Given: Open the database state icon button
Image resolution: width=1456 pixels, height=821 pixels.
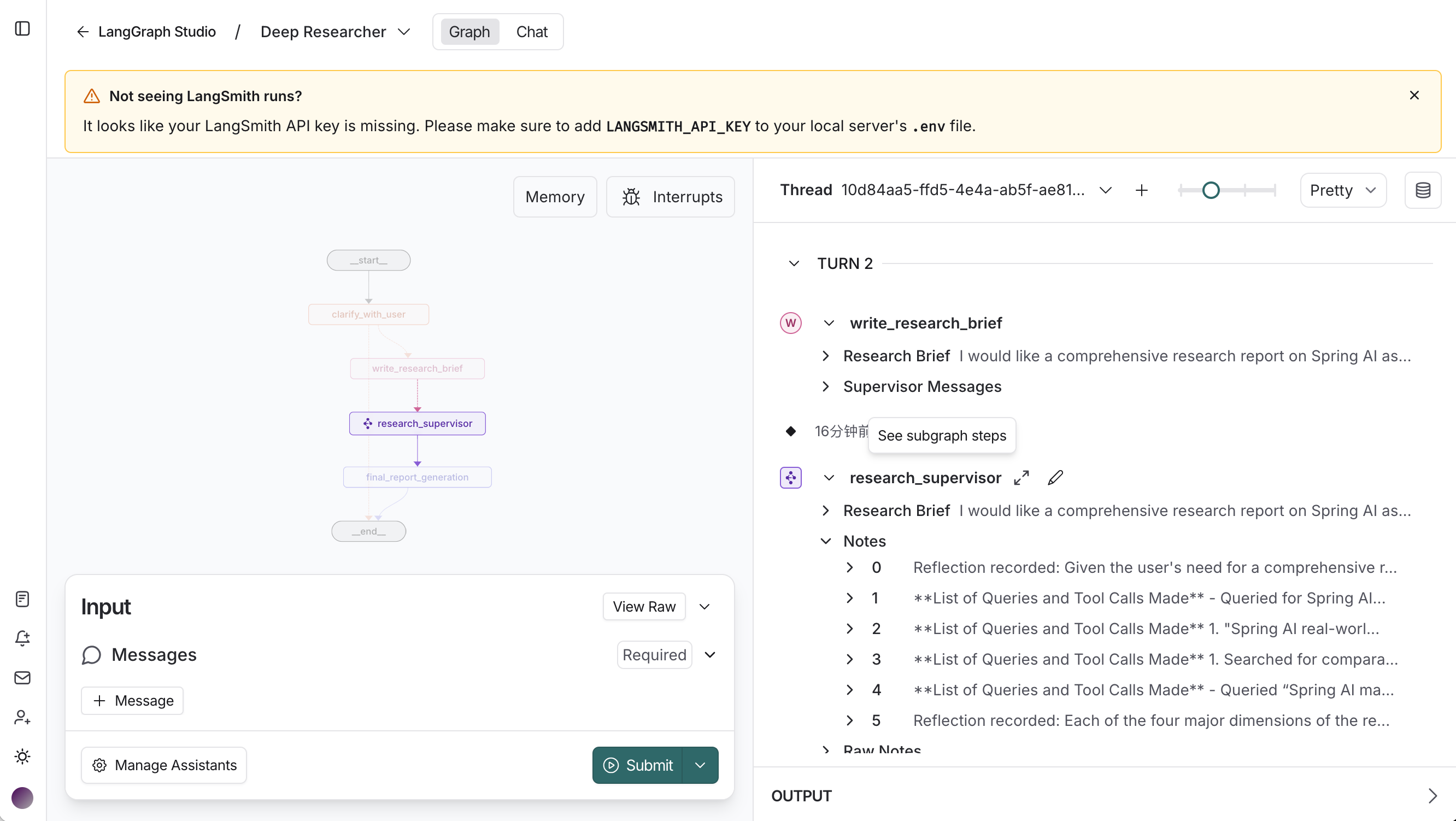Looking at the screenshot, I should pos(1423,190).
